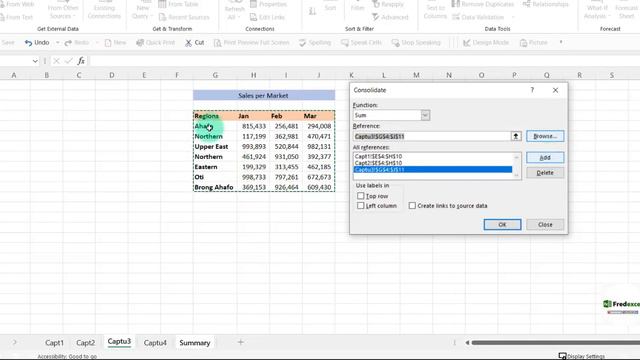Viewport: 640px width, 360px height.
Task: Click the Quick Print icon
Action: pos(140,42)
